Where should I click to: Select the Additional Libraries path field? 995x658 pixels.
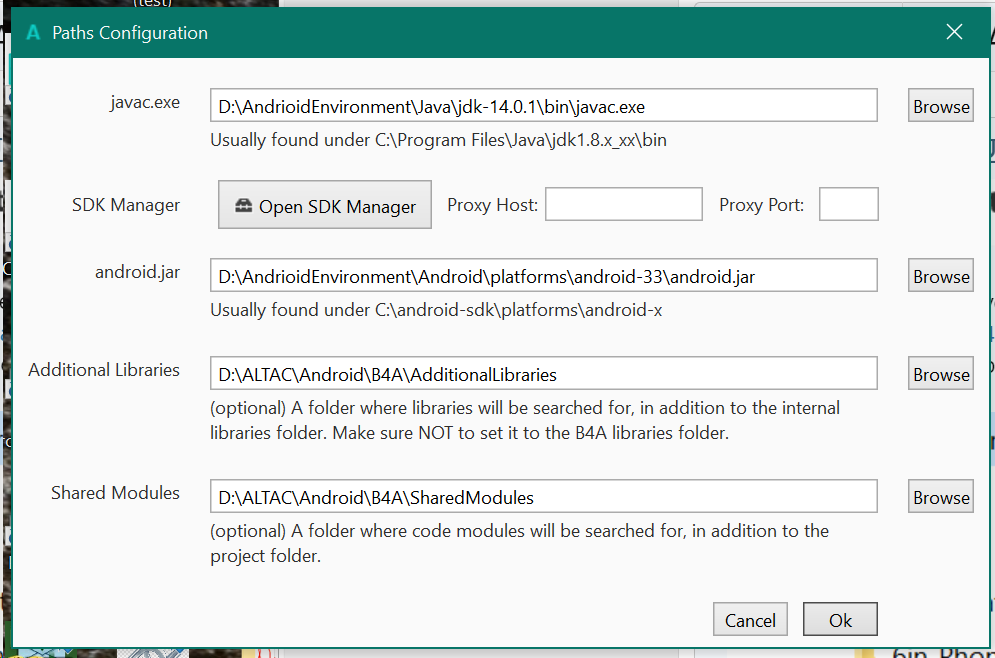pos(543,374)
